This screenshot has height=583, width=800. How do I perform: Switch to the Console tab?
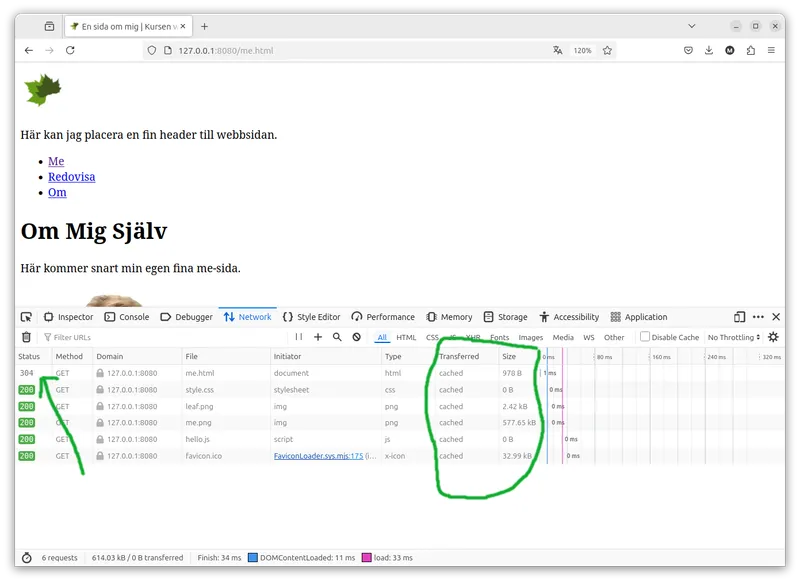coord(127,317)
